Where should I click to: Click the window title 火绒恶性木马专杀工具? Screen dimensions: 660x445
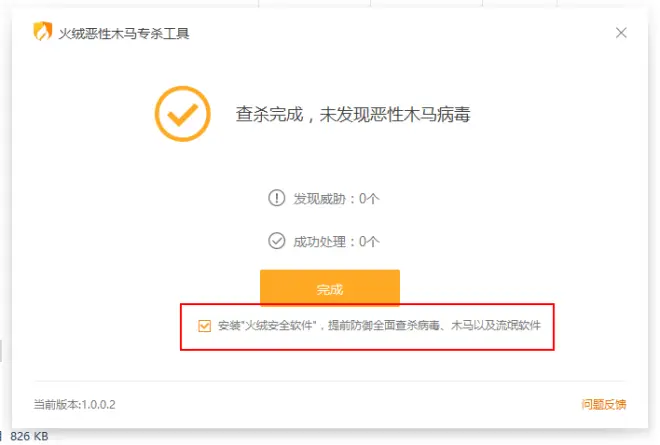[124, 33]
